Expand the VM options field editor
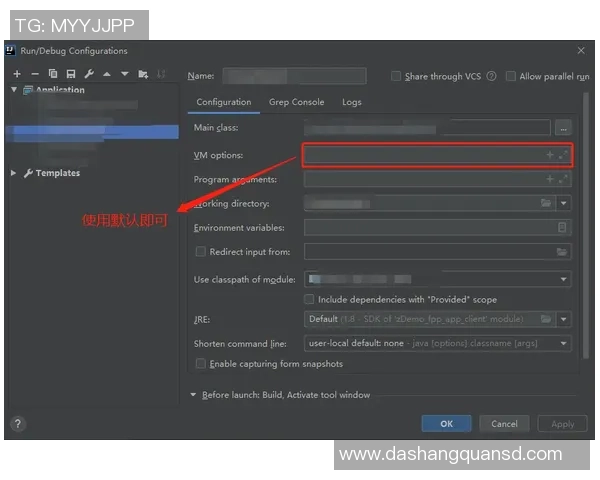The image size is (600, 480). tap(563, 155)
